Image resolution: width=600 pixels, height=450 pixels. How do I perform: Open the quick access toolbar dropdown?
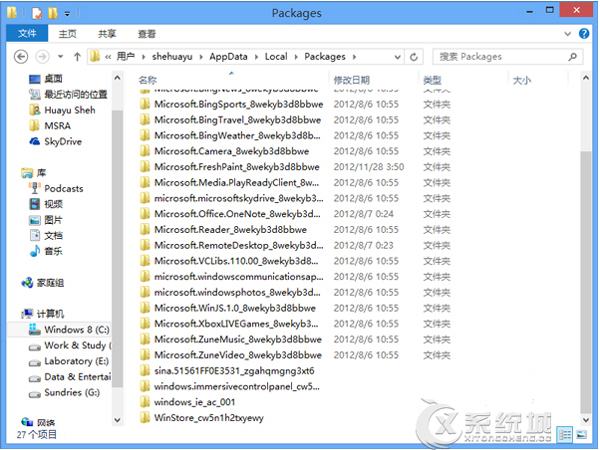[x=67, y=14]
